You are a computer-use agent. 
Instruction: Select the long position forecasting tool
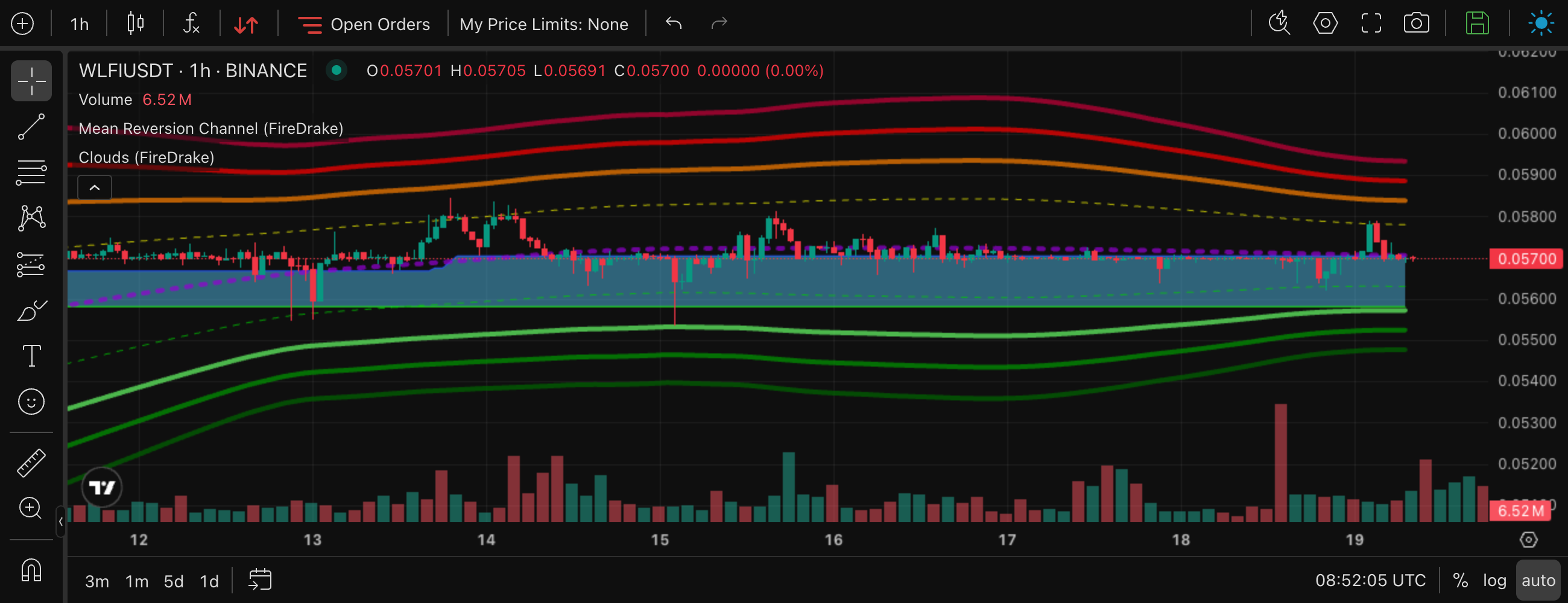[31, 264]
